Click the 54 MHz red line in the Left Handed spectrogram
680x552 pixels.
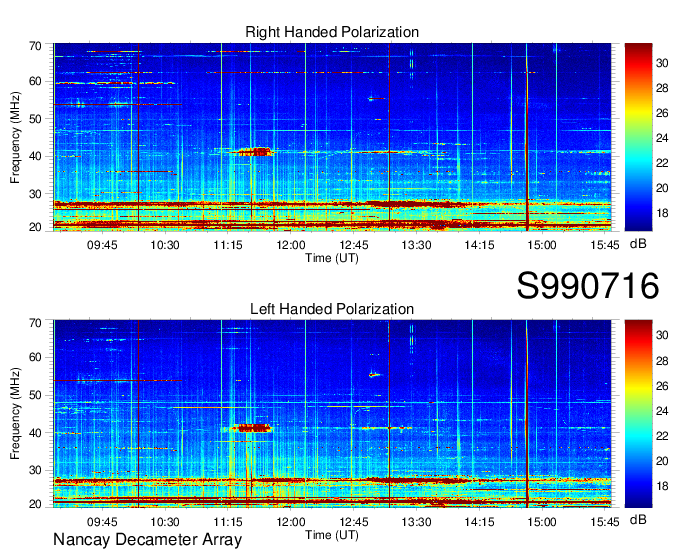[118, 380]
